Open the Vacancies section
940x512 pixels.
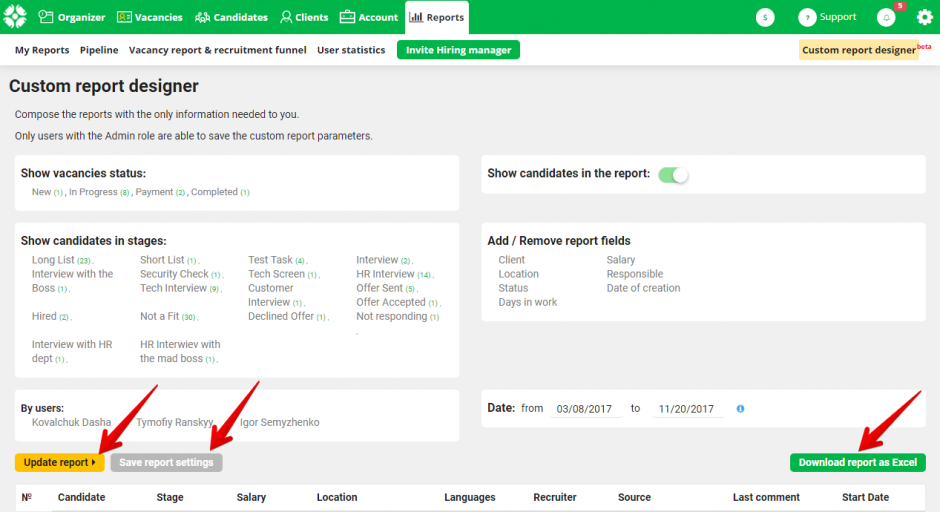pos(150,17)
